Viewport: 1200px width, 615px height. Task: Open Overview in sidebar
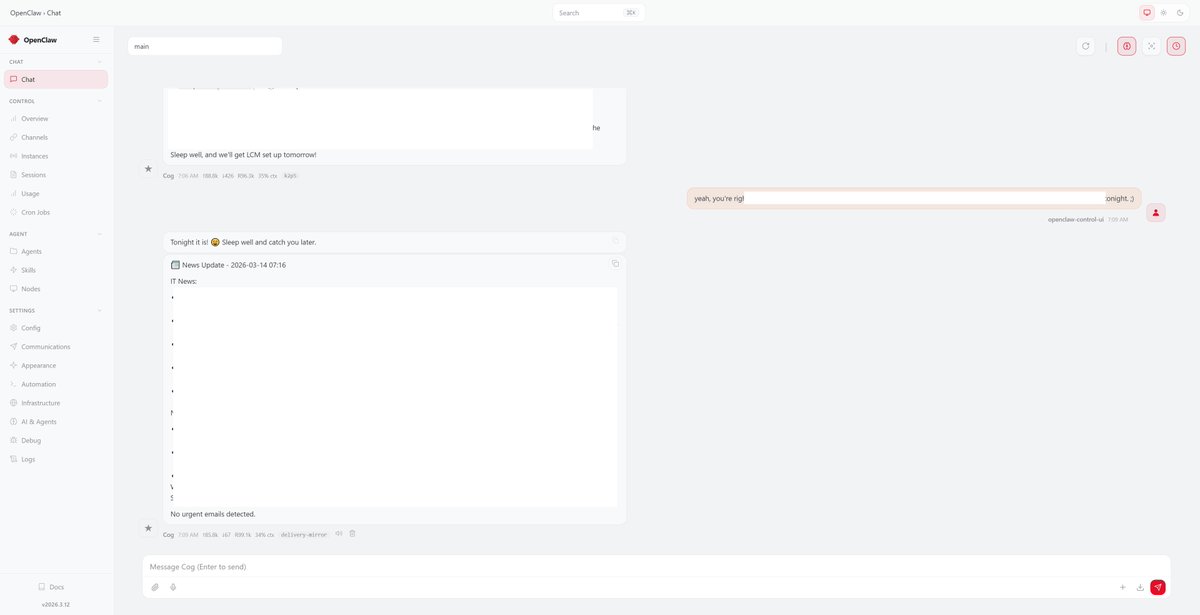[x=56, y=118]
